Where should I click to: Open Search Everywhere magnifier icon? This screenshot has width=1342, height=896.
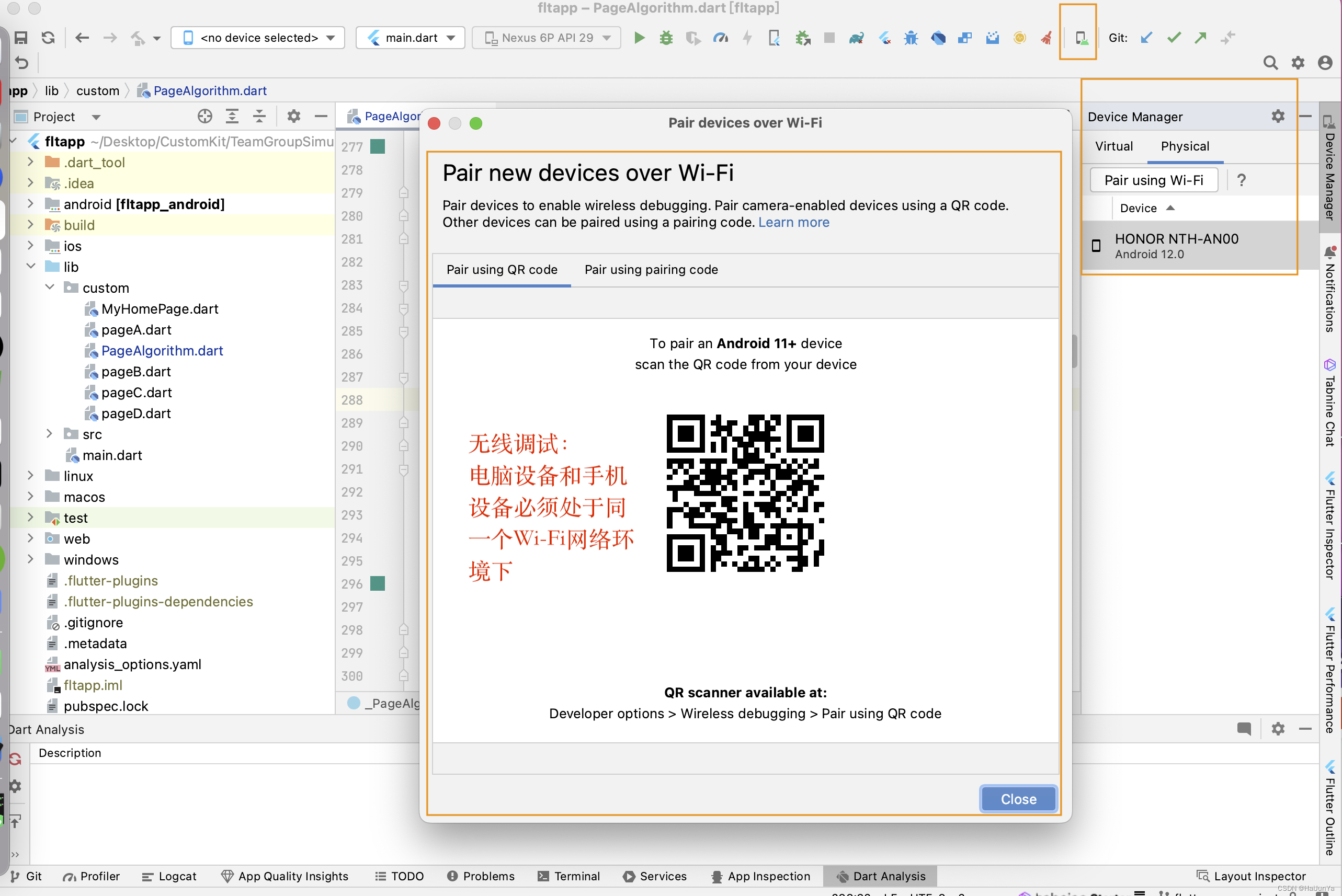coord(1270,62)
